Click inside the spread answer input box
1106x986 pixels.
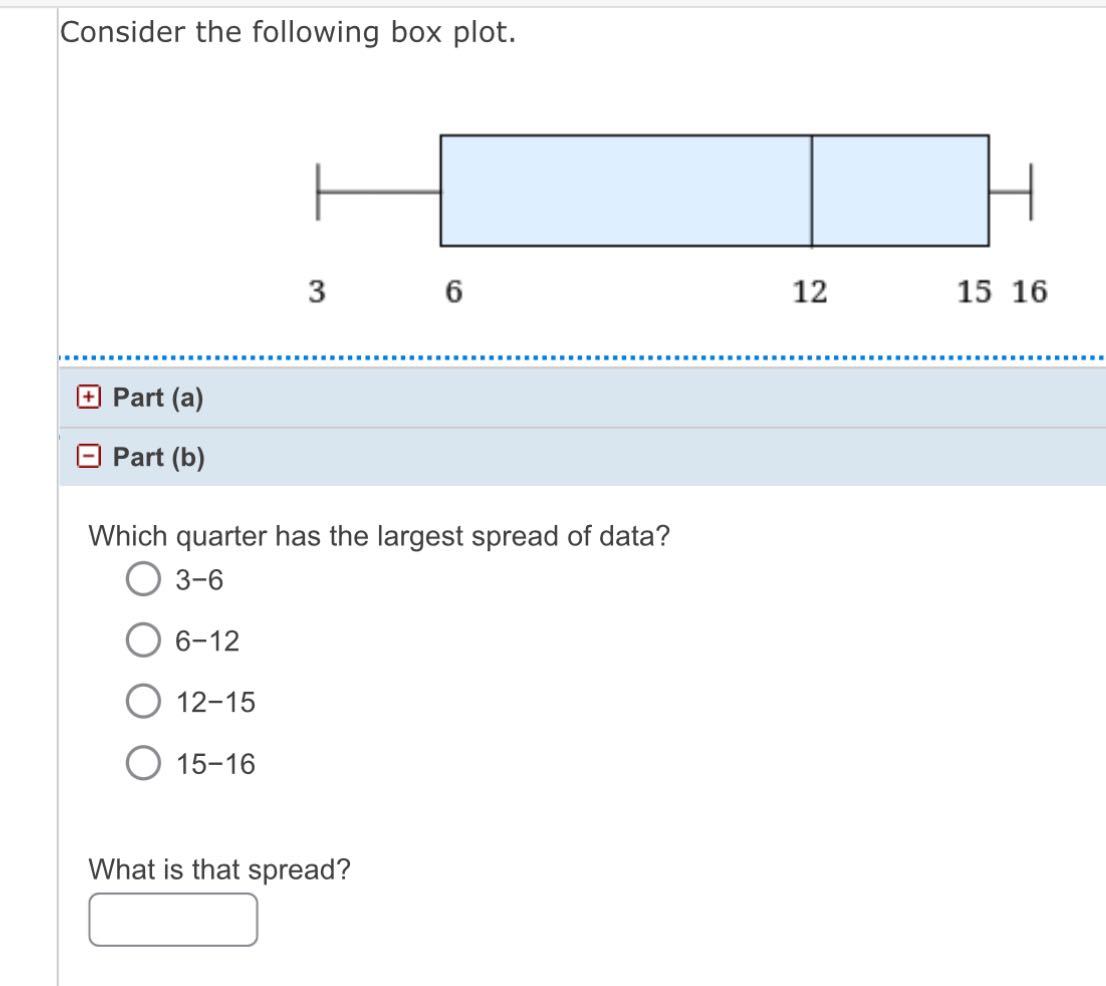click(172, 917)
